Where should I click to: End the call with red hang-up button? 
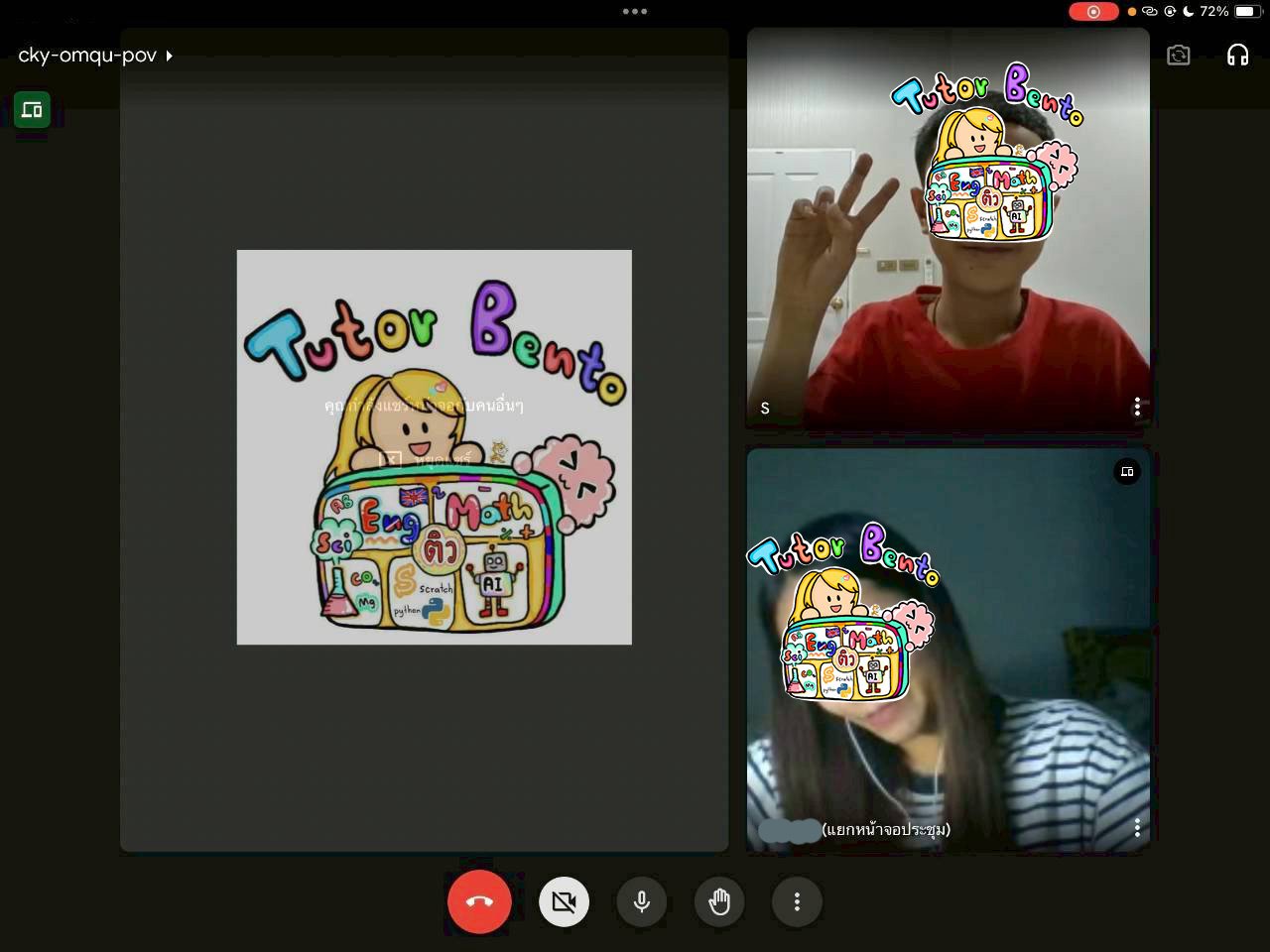[479, 901]
